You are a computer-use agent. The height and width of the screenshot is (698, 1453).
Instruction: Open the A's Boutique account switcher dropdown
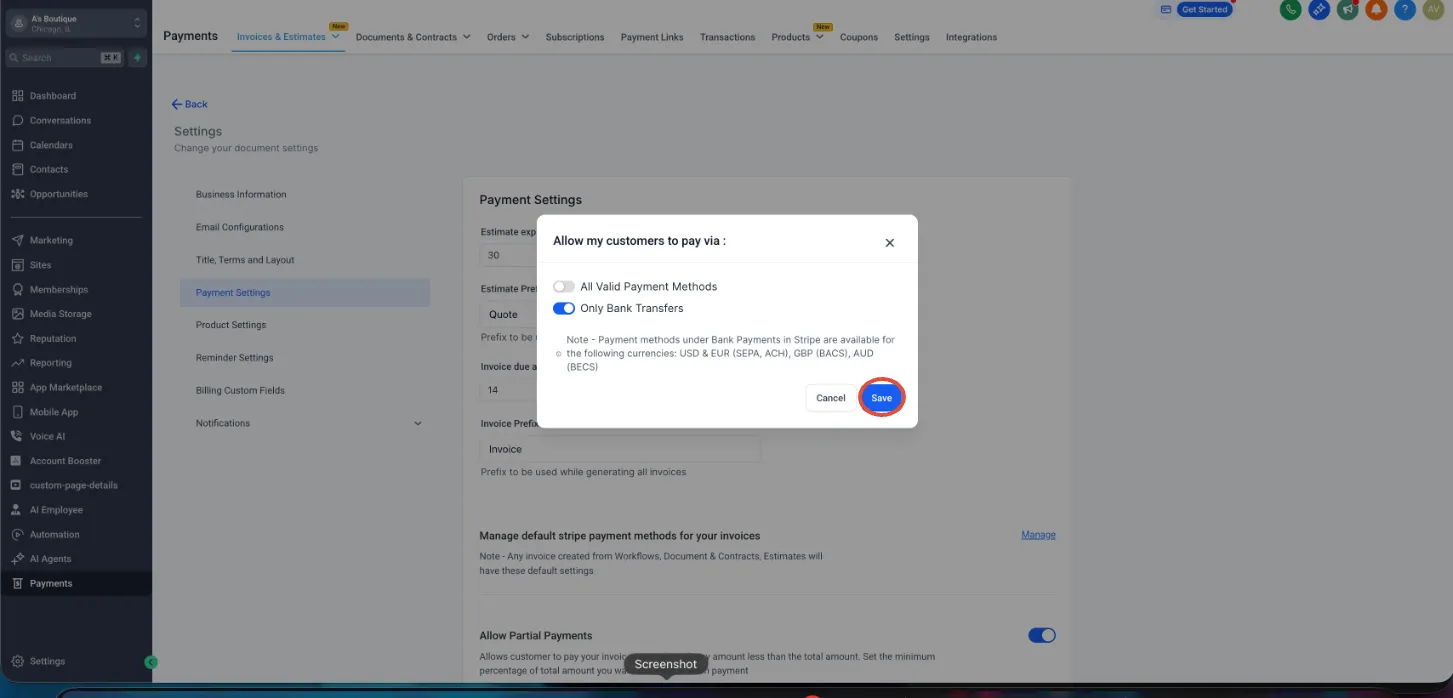[x=76, y=23]
